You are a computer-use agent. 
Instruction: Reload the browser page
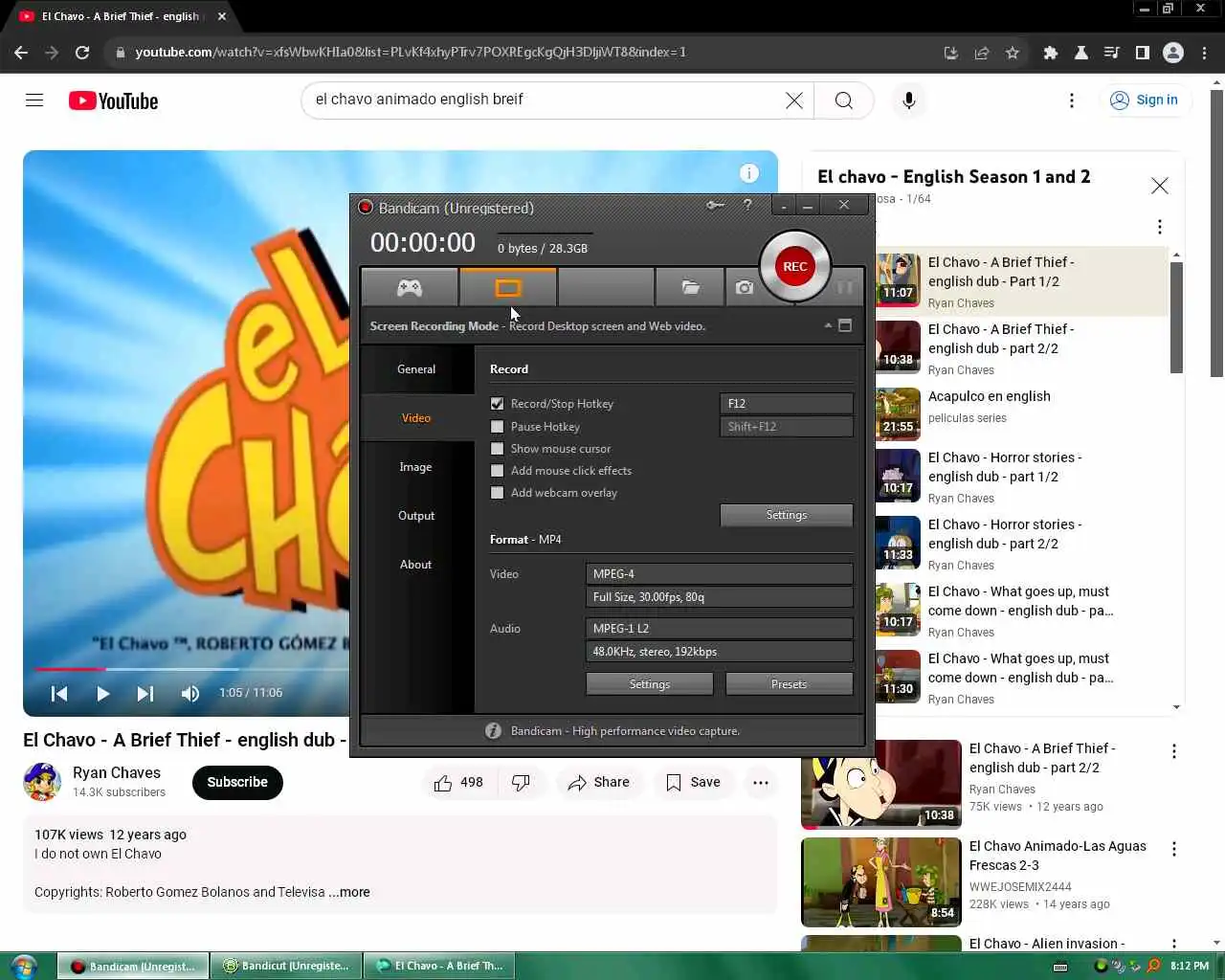tap(82, 53)
